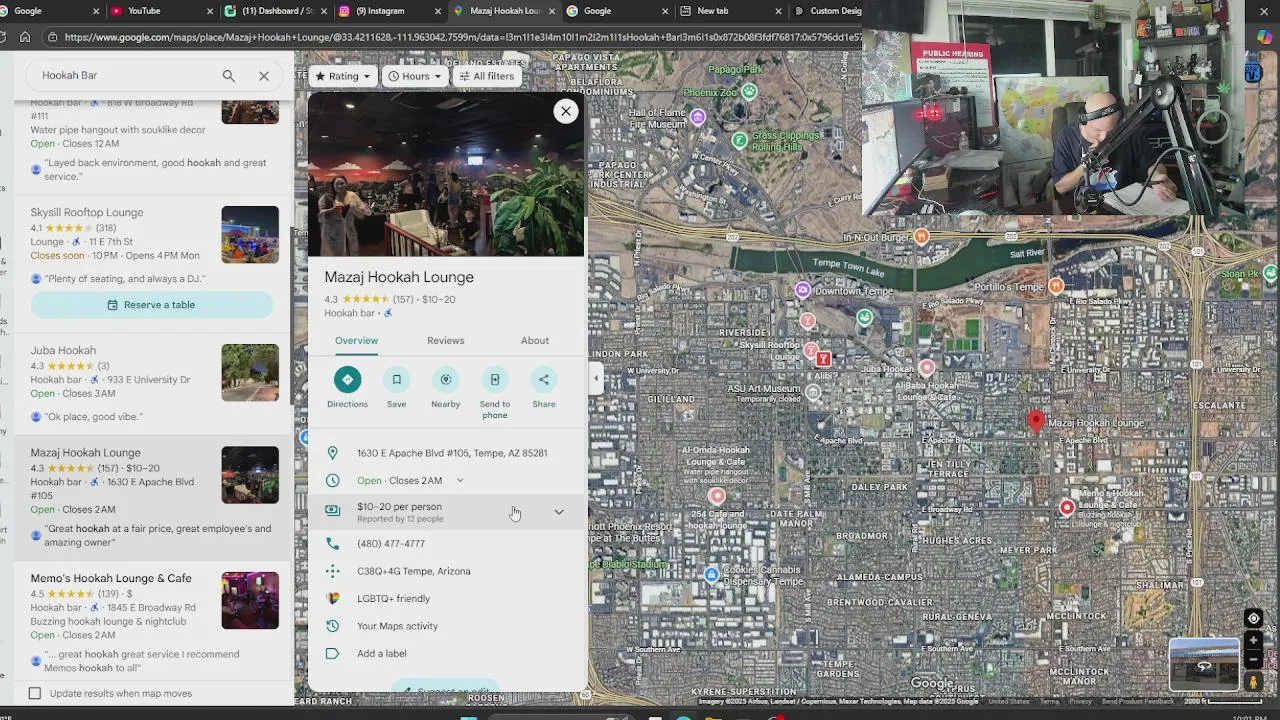Click the Juba Hookah map marker
The height and width of the screenshot is (720, 1280).
click(926, 368)
